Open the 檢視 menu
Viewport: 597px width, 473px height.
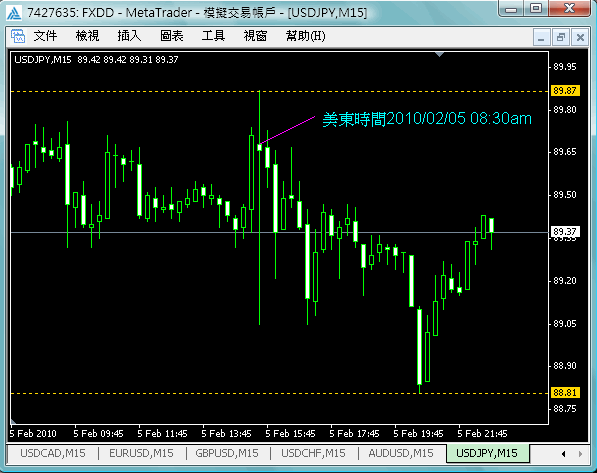[x=87, y=36]
